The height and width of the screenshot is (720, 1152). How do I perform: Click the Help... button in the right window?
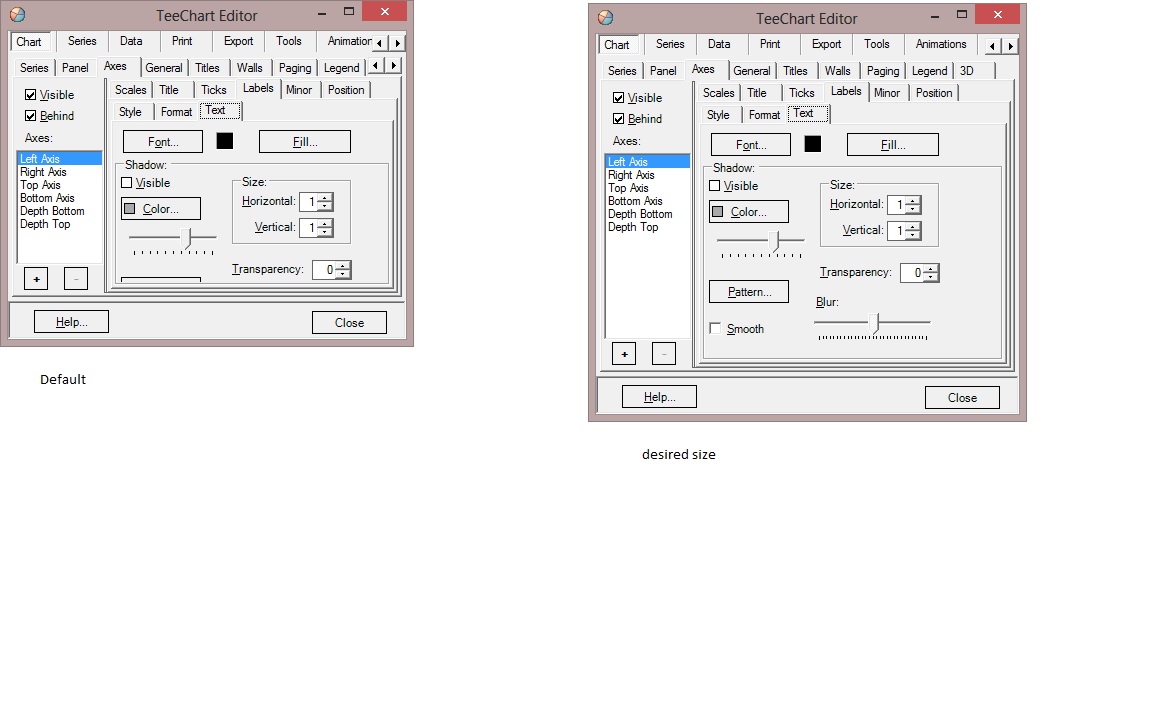point(659,397)
